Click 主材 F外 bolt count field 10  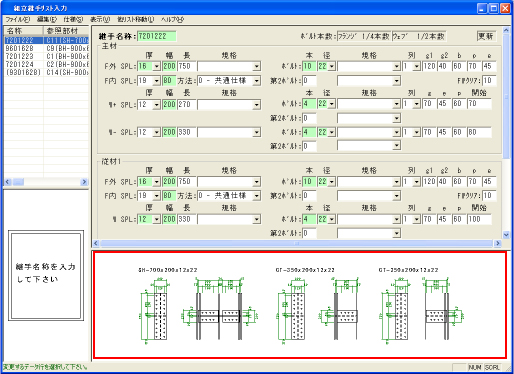coord(309,66)
